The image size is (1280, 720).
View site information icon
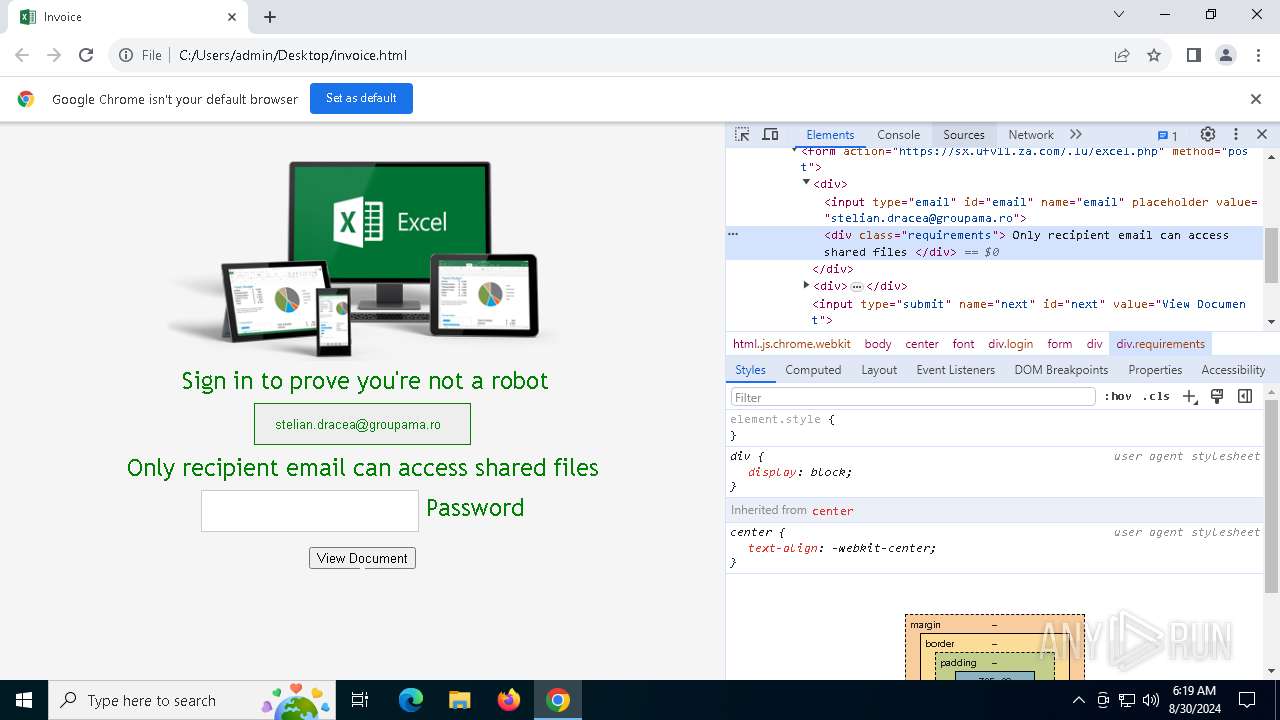[x=126, y=55]
